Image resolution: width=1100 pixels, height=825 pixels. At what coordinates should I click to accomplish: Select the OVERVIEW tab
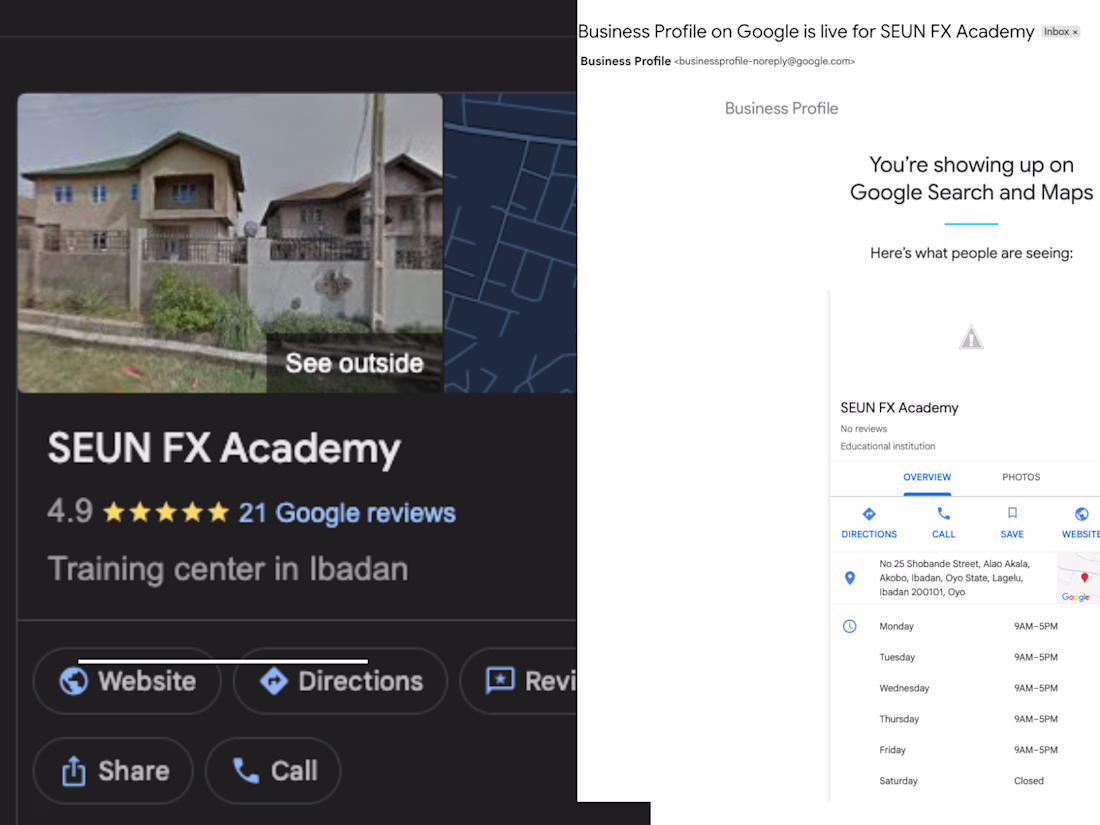click(927, 477)
